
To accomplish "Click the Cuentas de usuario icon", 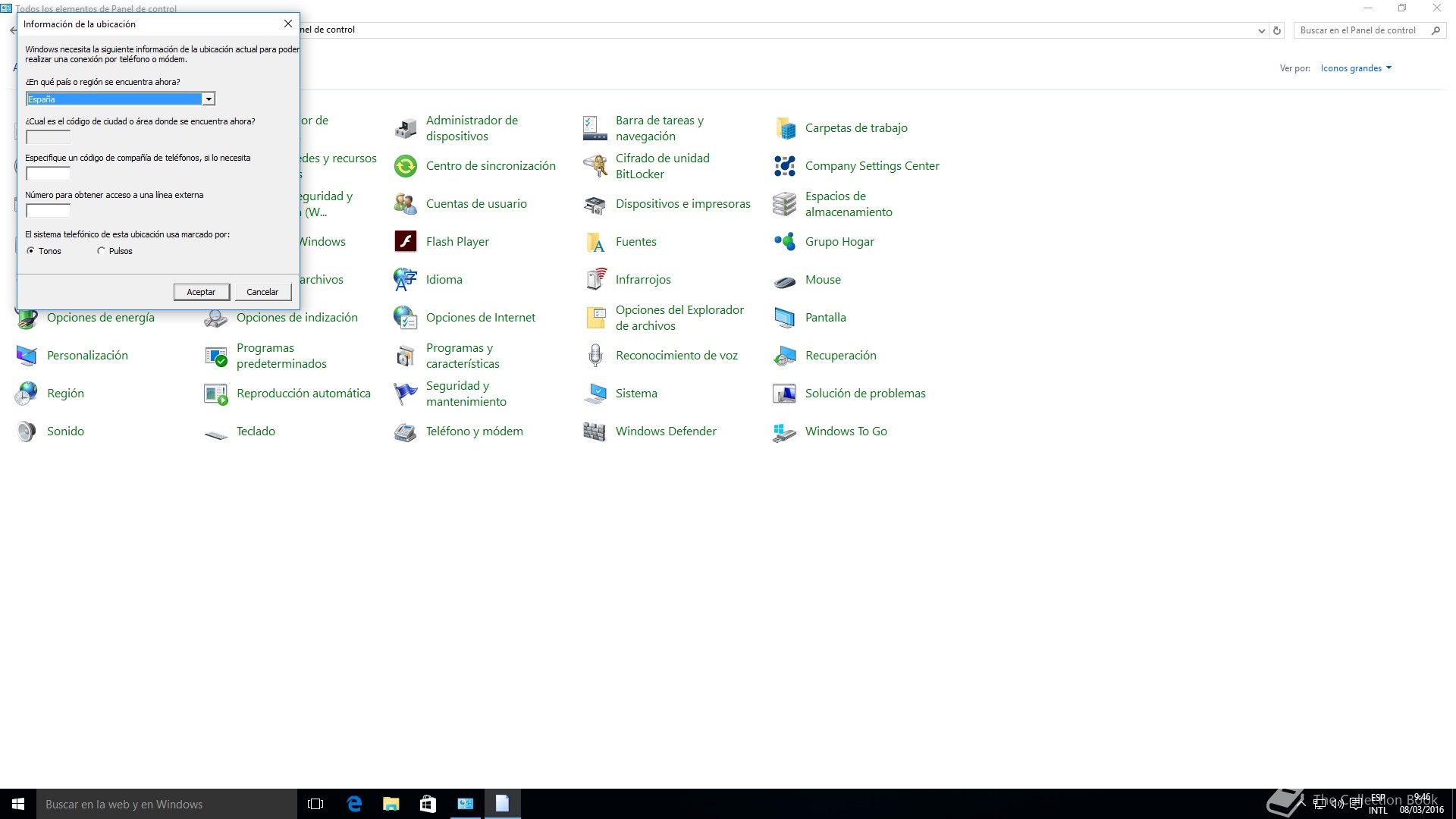I will 406,204.
